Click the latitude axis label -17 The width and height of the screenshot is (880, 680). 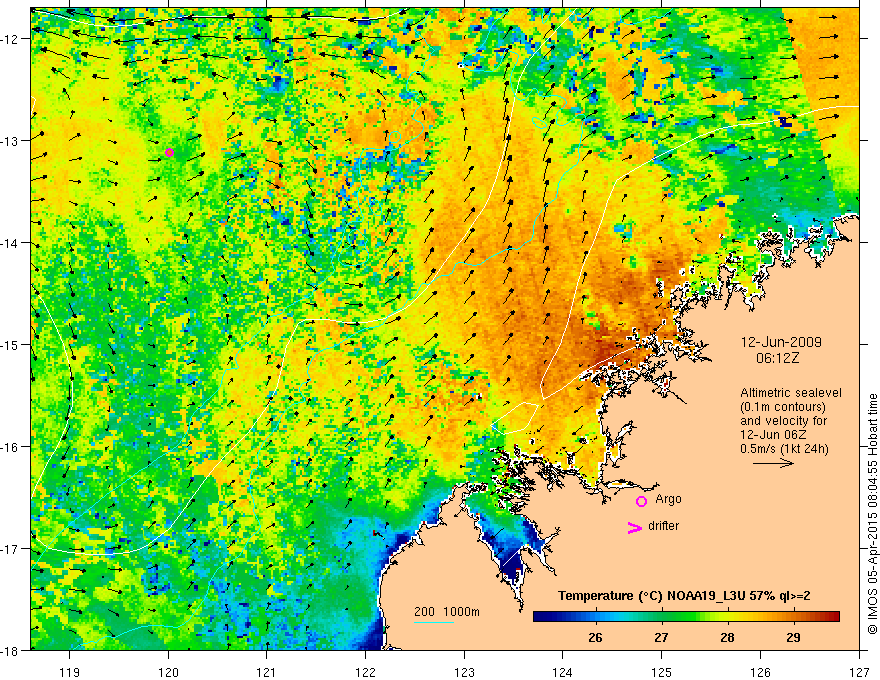point(11,548)
